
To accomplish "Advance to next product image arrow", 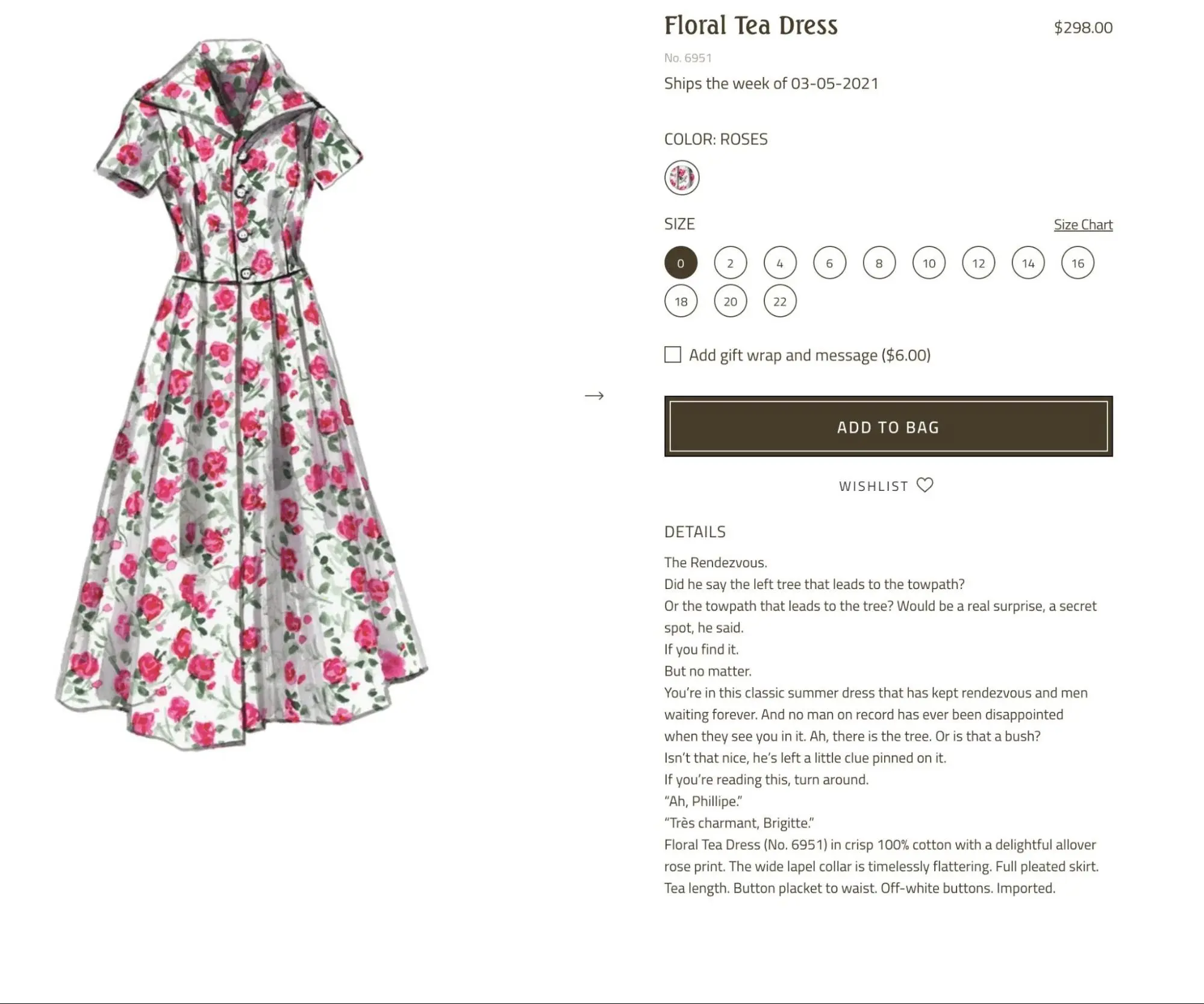I will [594, 396].
